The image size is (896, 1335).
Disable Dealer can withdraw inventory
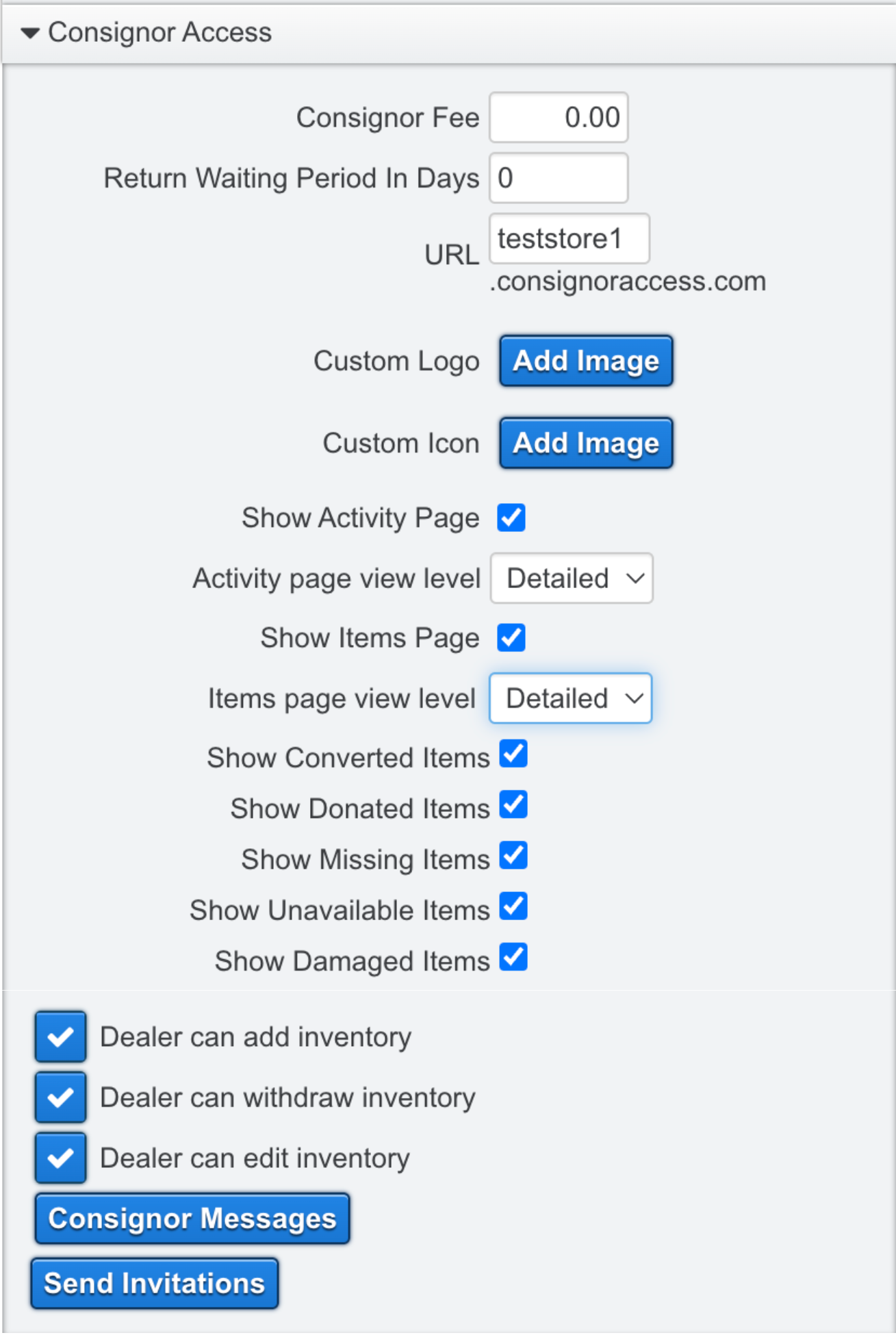(x=61, y=1097)
